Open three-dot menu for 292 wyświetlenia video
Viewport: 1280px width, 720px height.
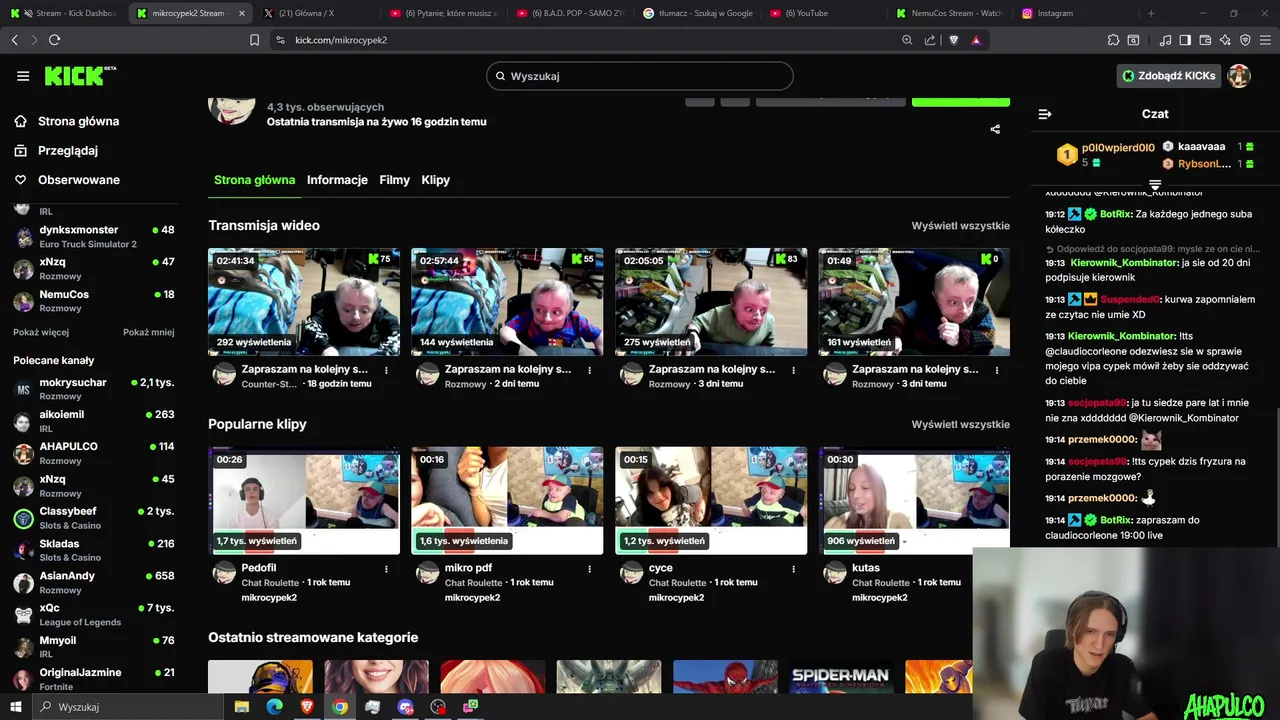click(x=386, y=370)
